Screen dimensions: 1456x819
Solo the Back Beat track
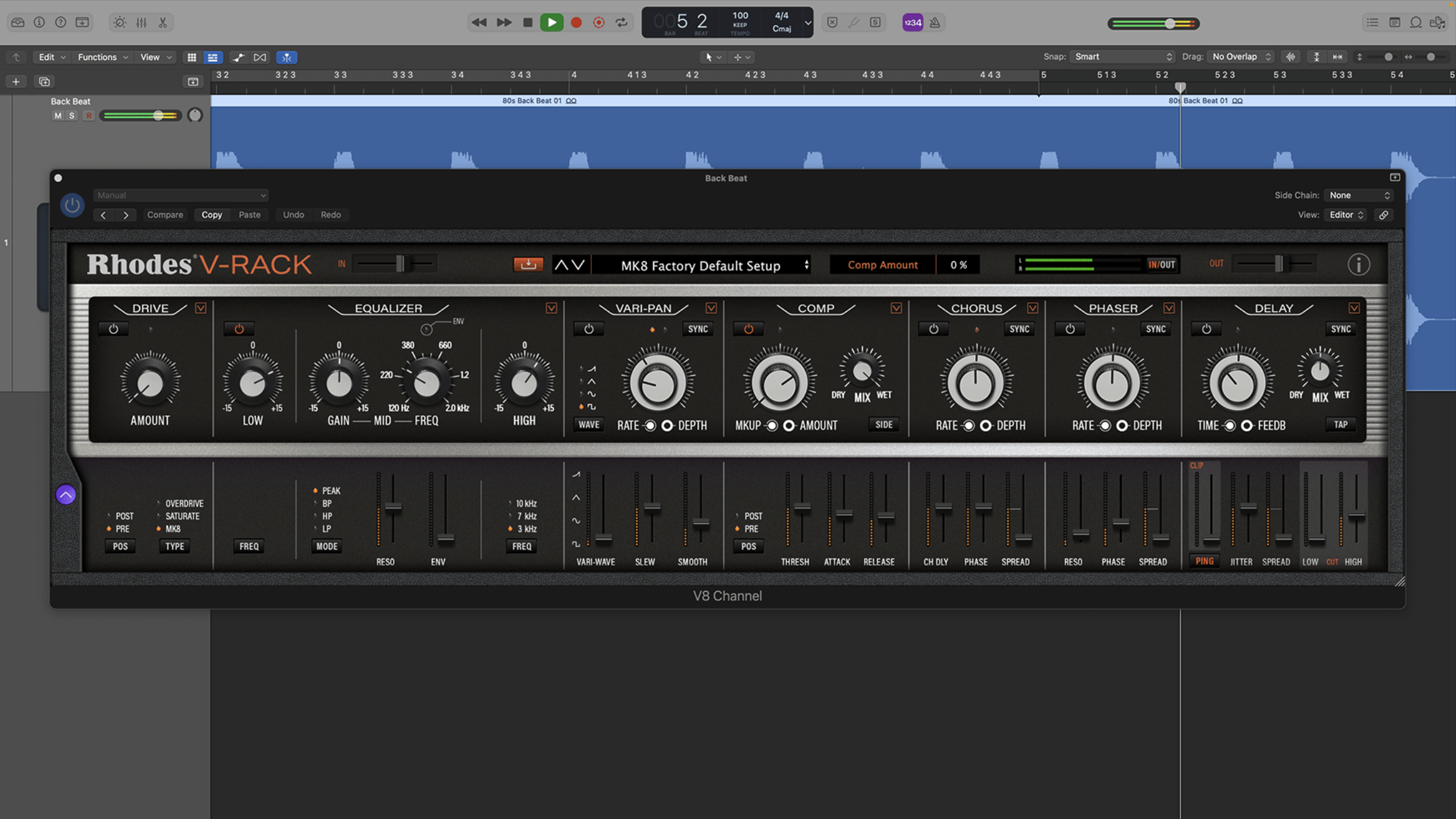(71, 115)
